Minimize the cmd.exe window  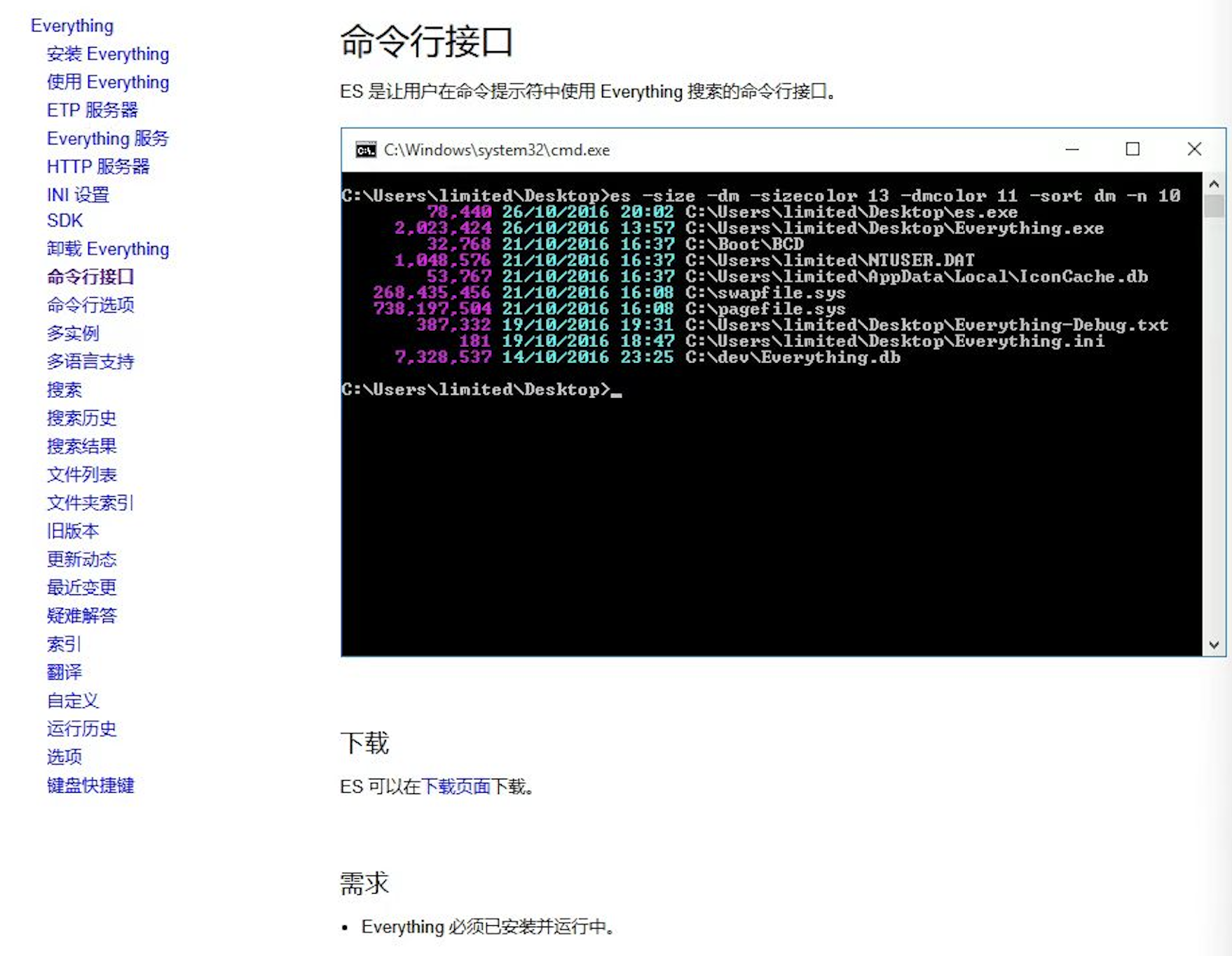[1072, 149]
